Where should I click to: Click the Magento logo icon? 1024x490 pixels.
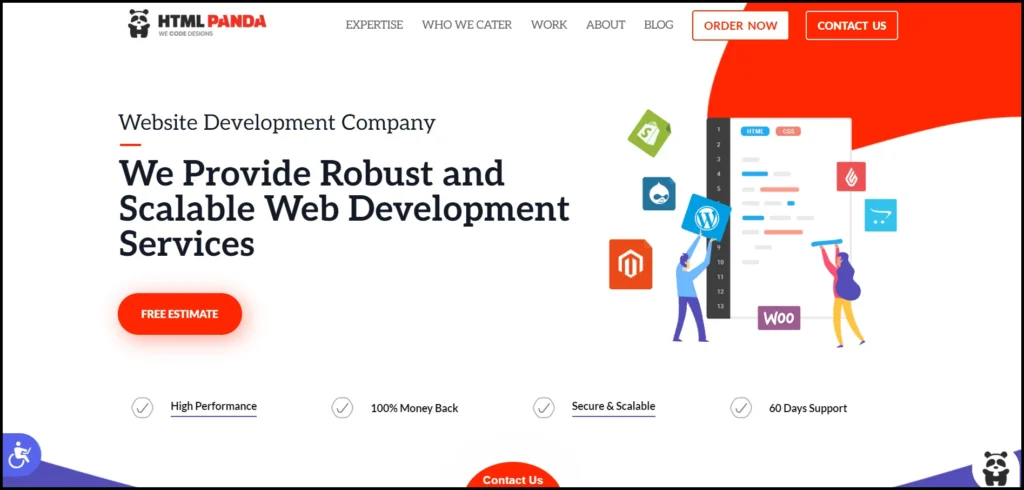(x=630, y=264)
